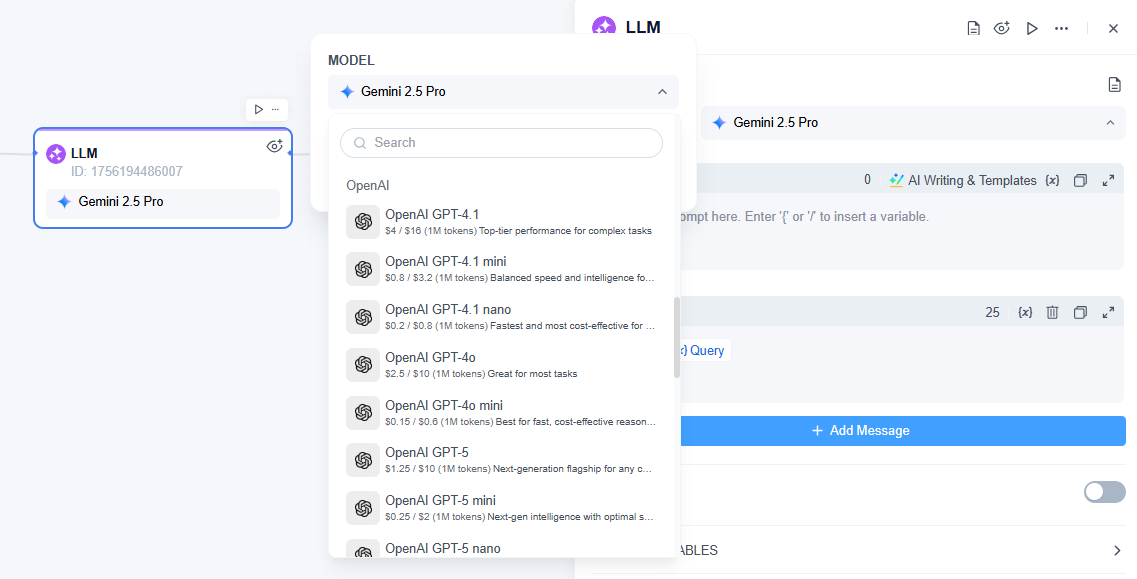Choose OpenAI GPT-4o mini model
The height and width of the screenshot is (579, 1137).
(502, 413)
